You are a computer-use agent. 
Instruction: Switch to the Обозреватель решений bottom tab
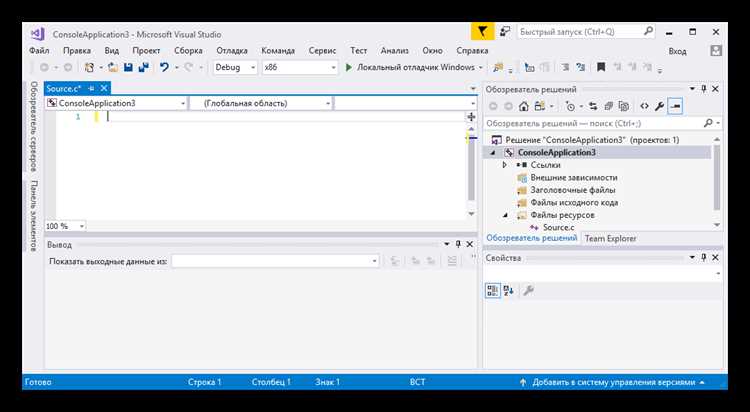pos(531,238)
